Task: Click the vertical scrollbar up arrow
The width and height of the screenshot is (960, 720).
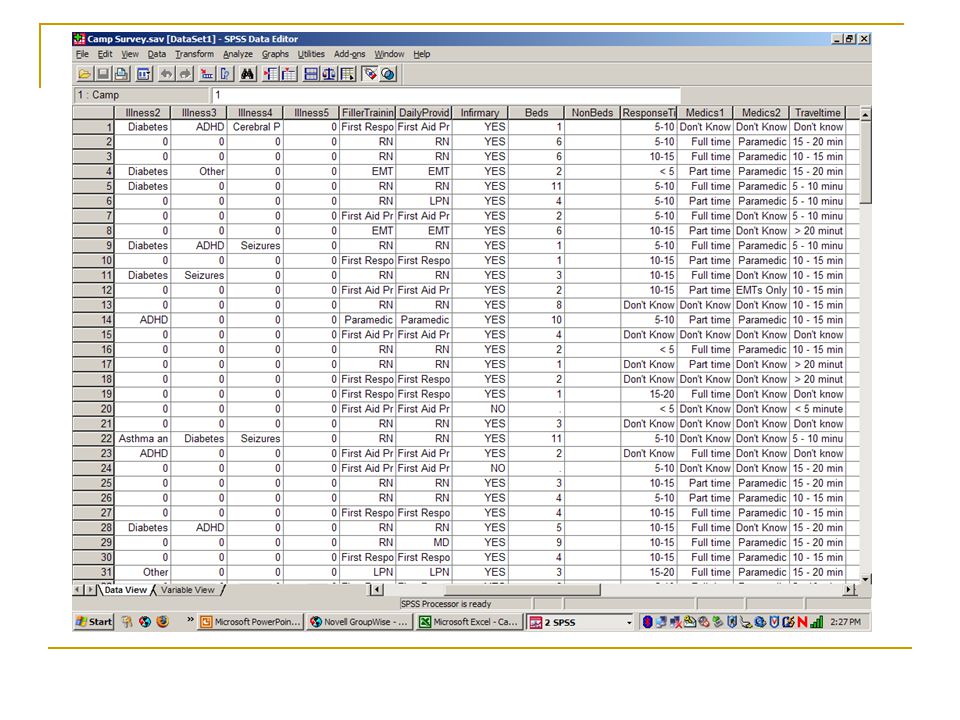Action: pos(865,114)
